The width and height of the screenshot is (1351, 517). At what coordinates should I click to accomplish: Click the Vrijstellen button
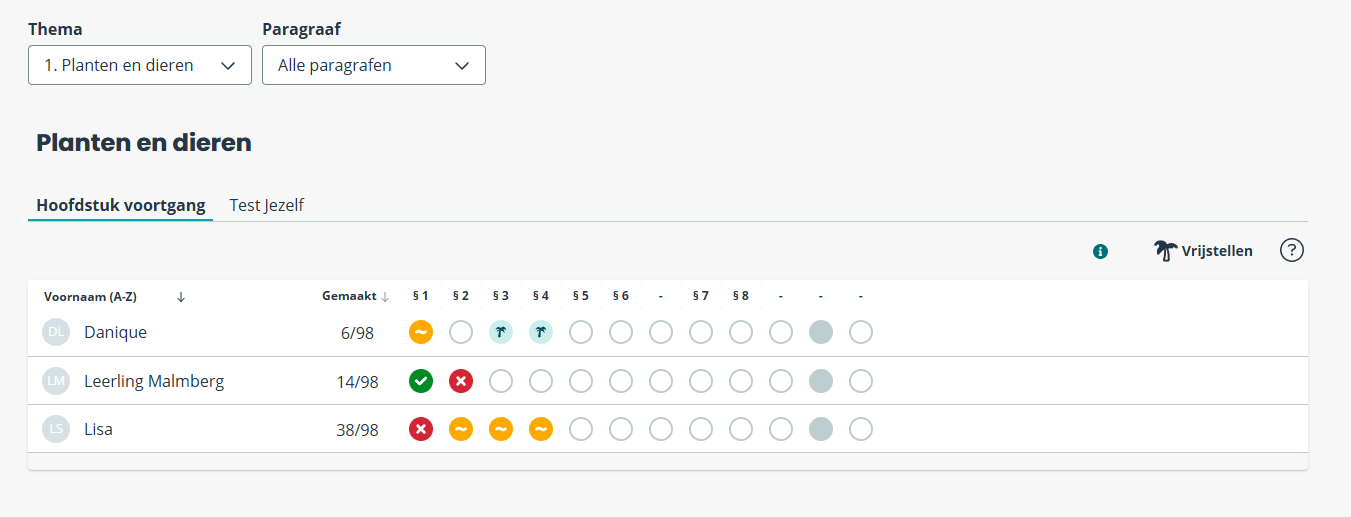pos(1203,251)
